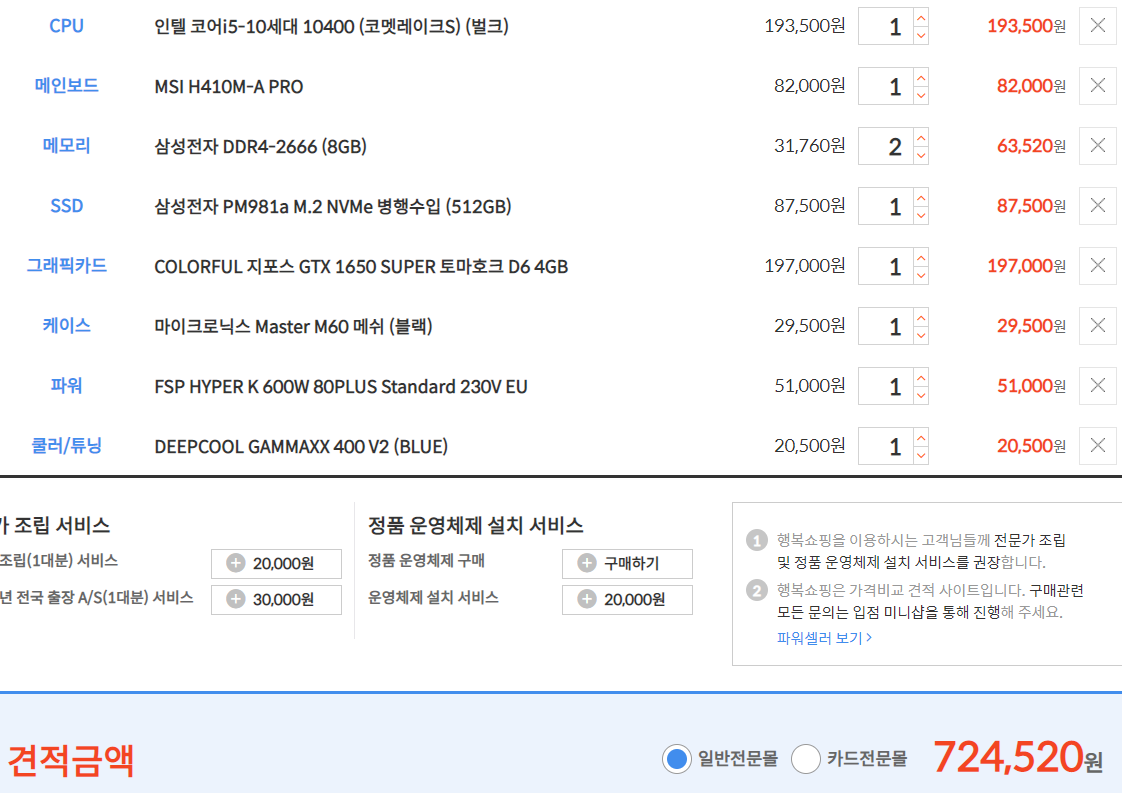Click CPU quantity input field

click(x=886, y=26)
